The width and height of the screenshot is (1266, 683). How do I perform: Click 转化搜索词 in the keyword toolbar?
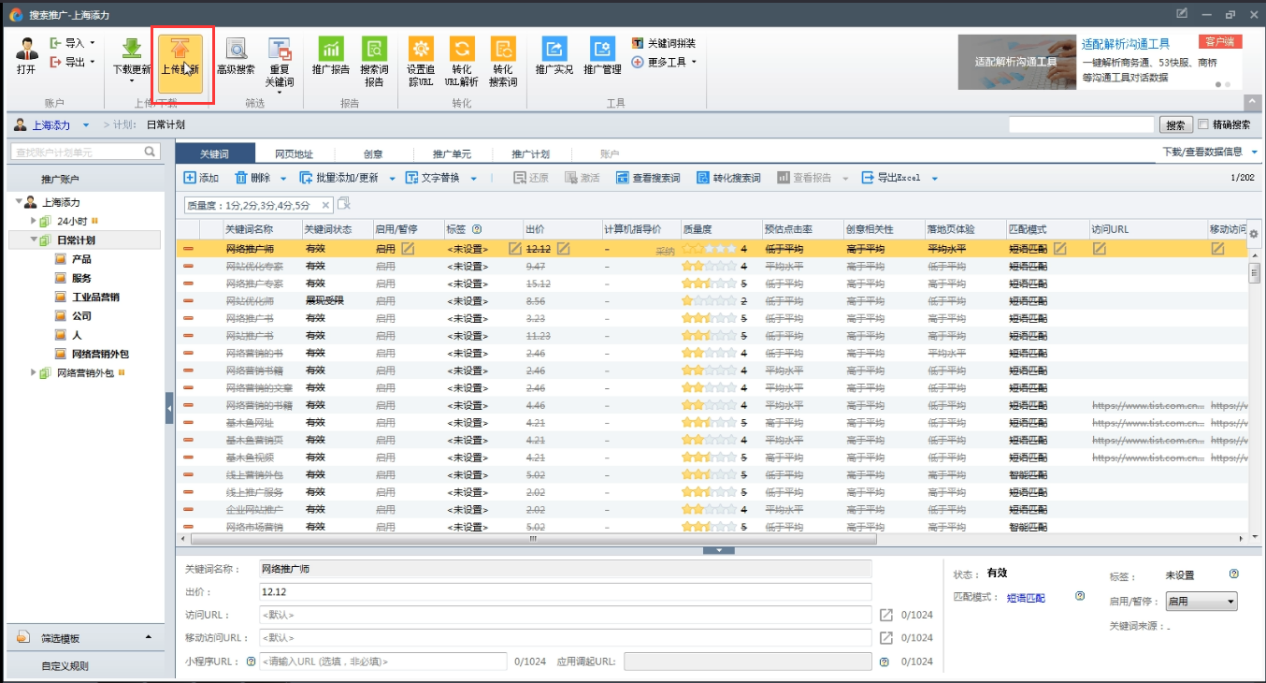(x=728, y=178)
